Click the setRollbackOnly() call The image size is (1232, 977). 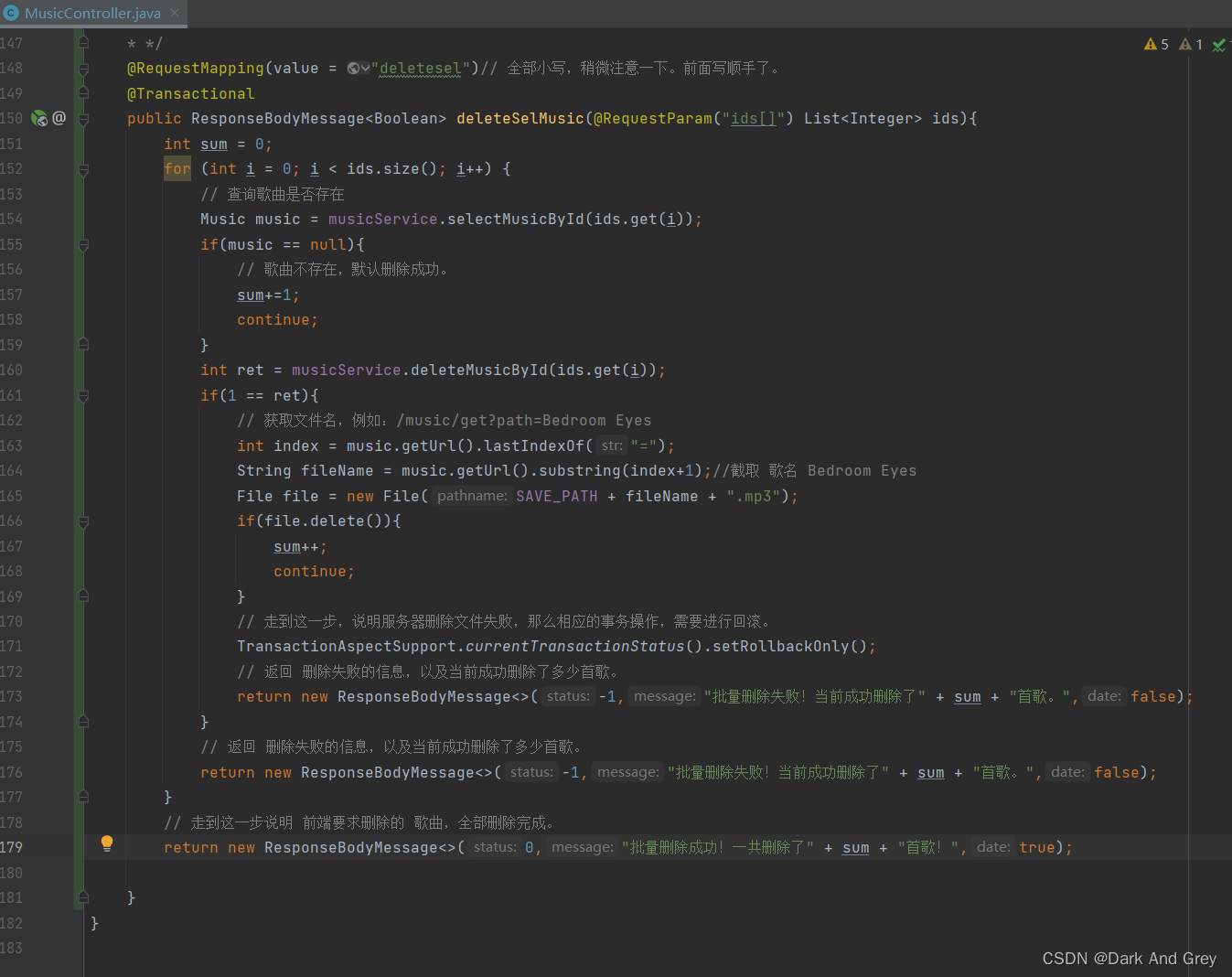pyautogui.click(x=790, y=646)
